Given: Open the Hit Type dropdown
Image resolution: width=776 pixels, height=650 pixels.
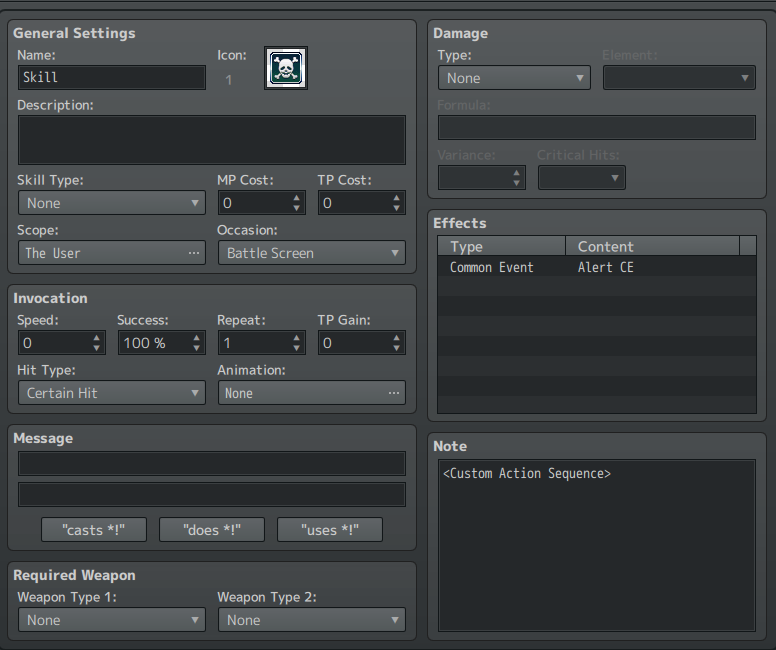Looking at the screenshot, I should coord(112,393).
